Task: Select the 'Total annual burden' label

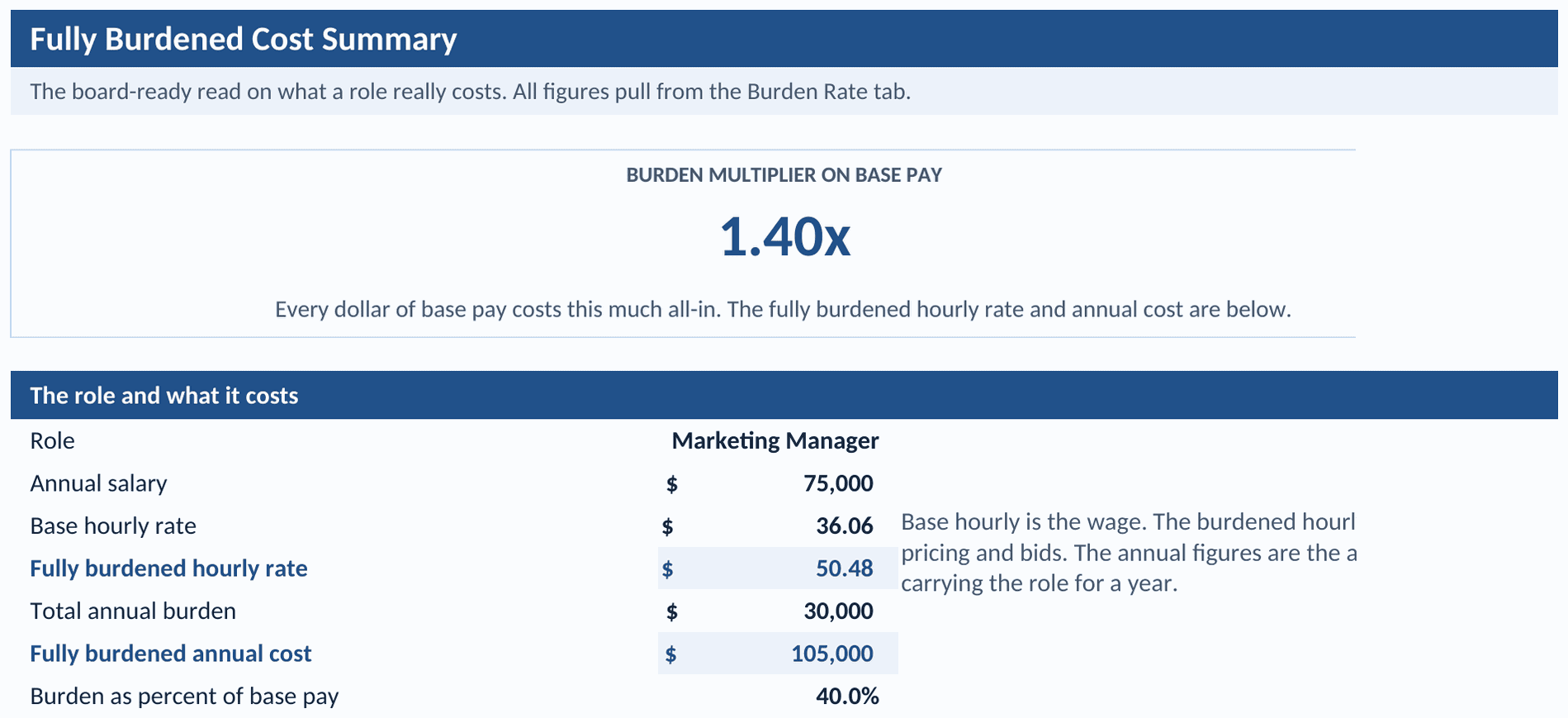Action: tap(133, 611)
